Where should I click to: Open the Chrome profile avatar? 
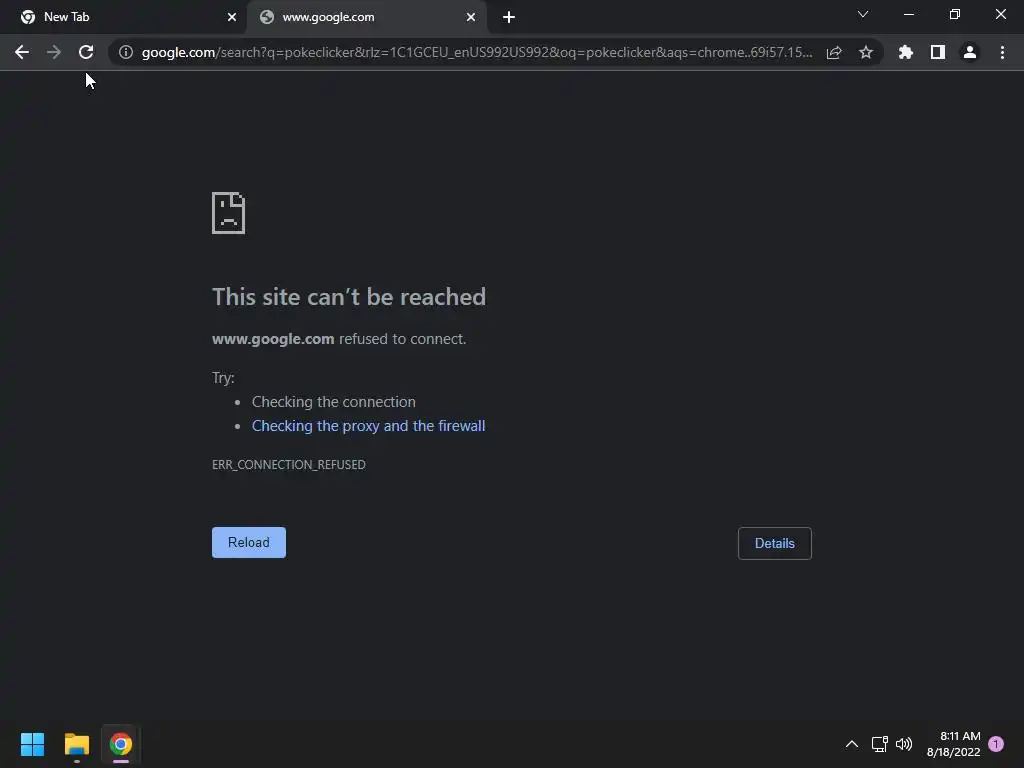click(970, 52)
